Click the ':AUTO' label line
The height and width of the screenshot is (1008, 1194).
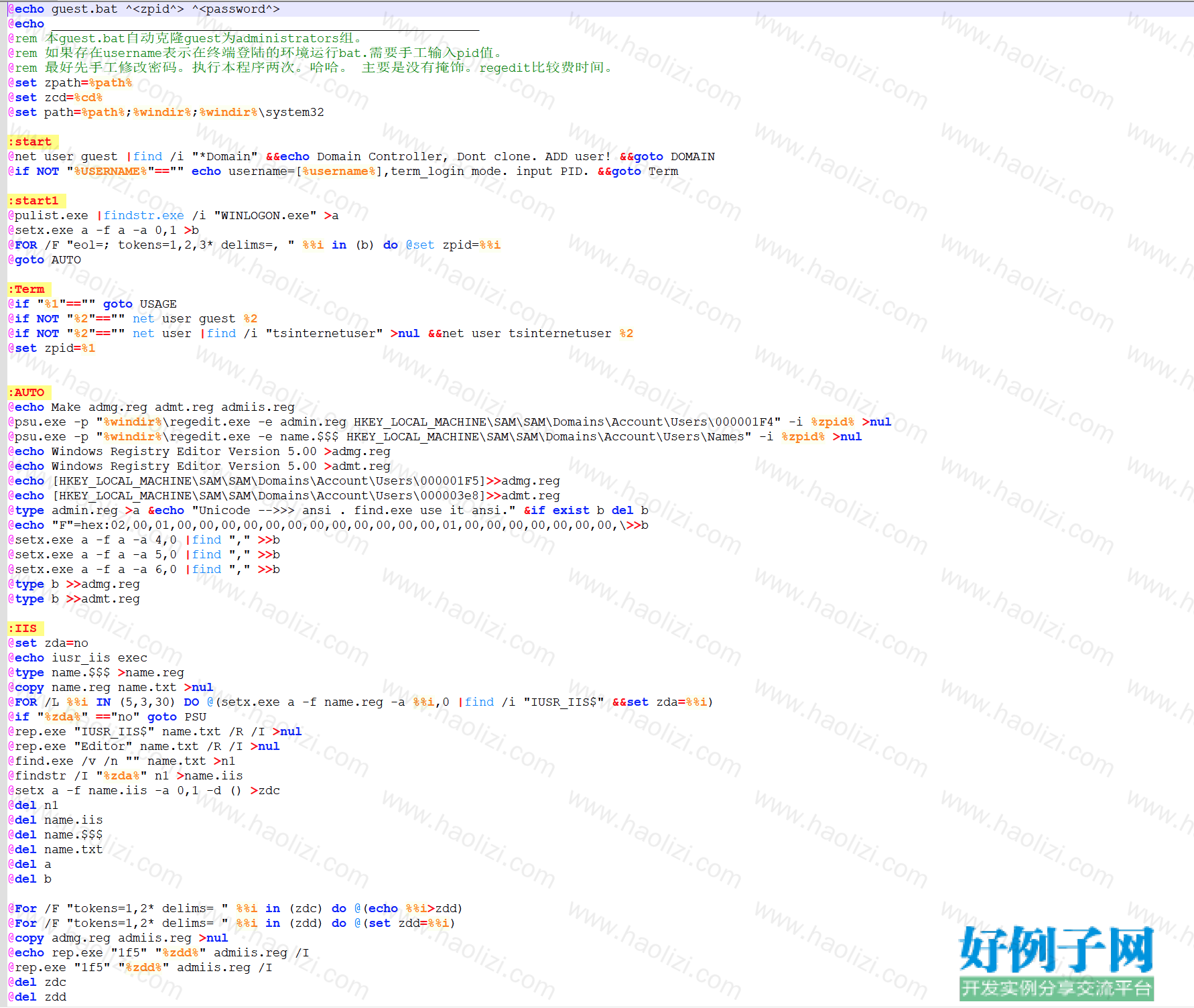click(29, 392)
